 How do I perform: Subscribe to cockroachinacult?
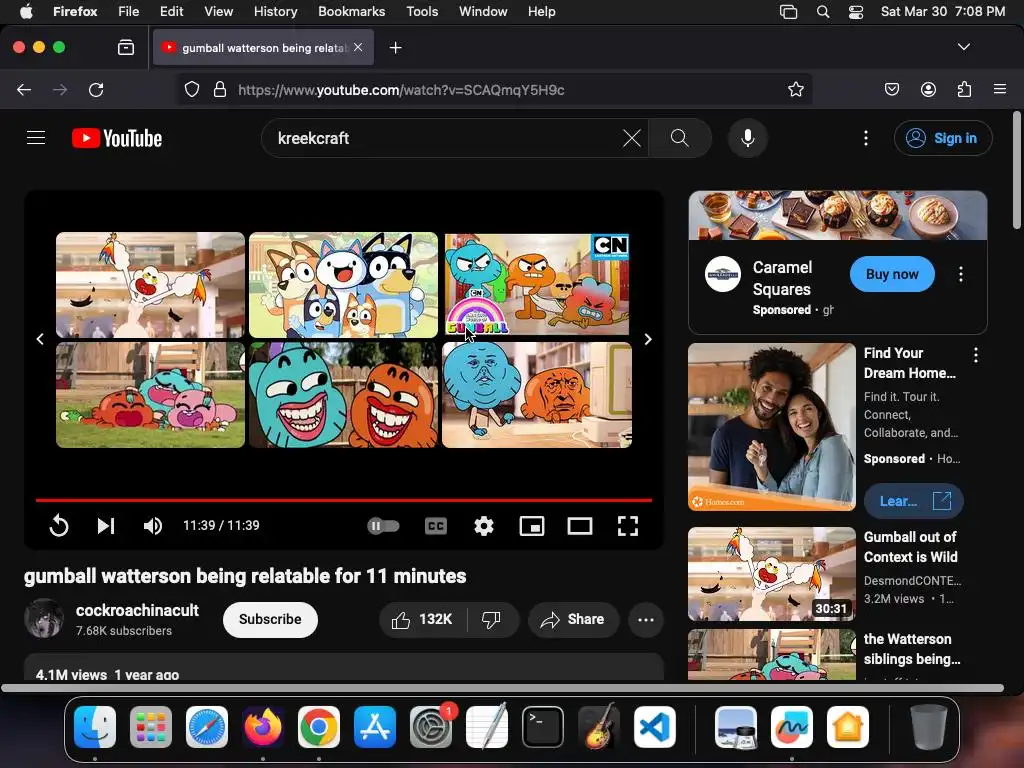coord(270,620)
